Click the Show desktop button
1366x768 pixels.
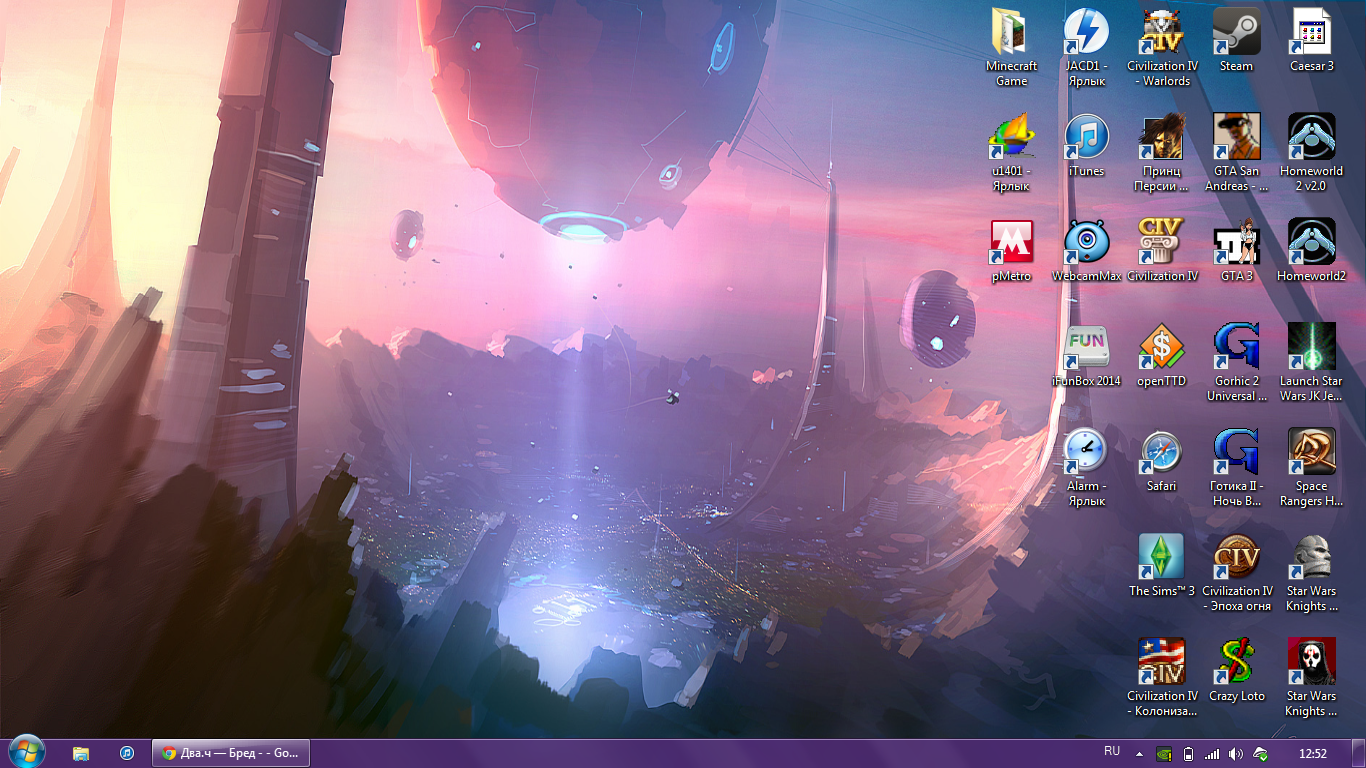(x=1358, y=753)
